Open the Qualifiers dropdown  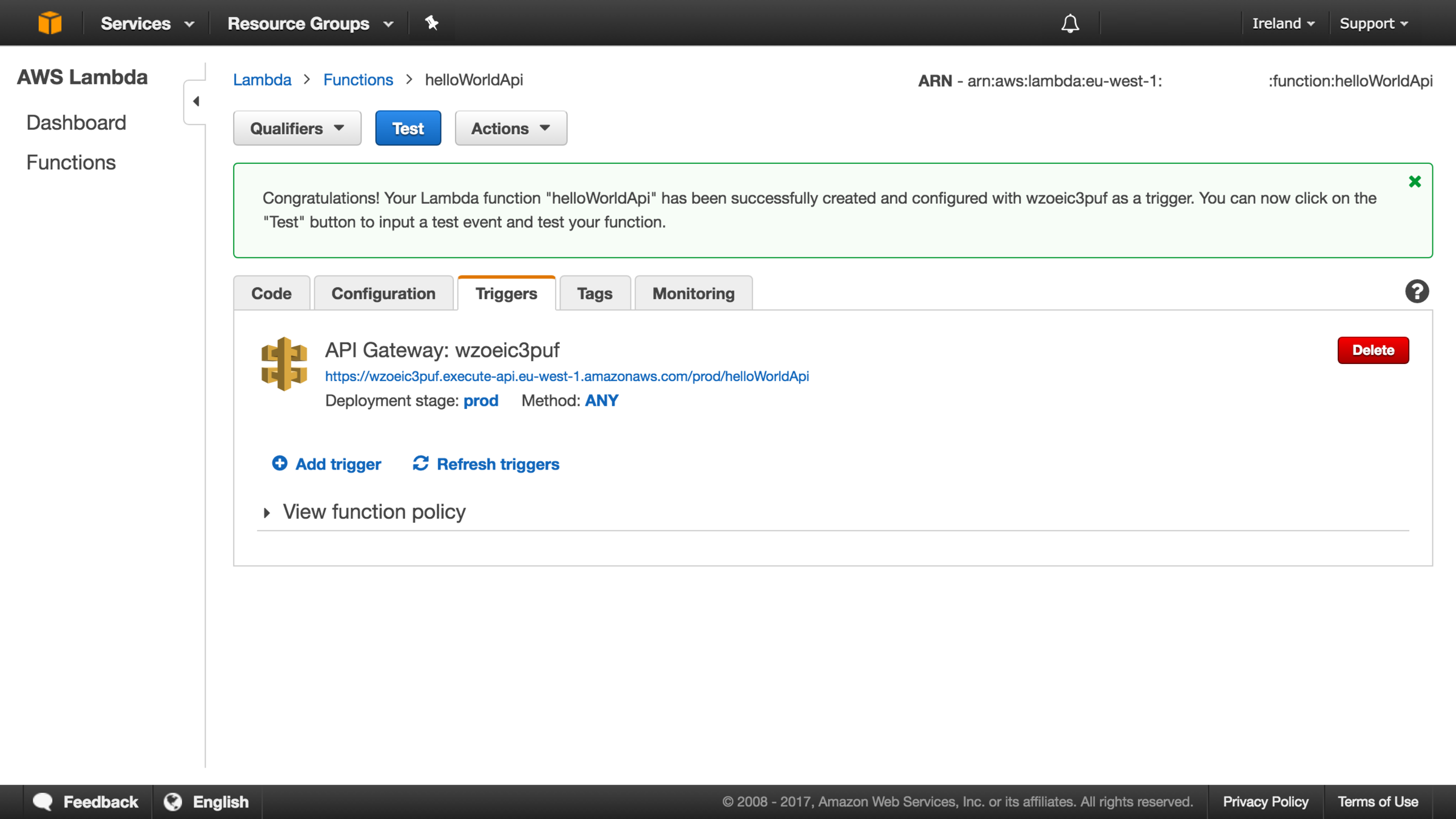coord(297,129)
